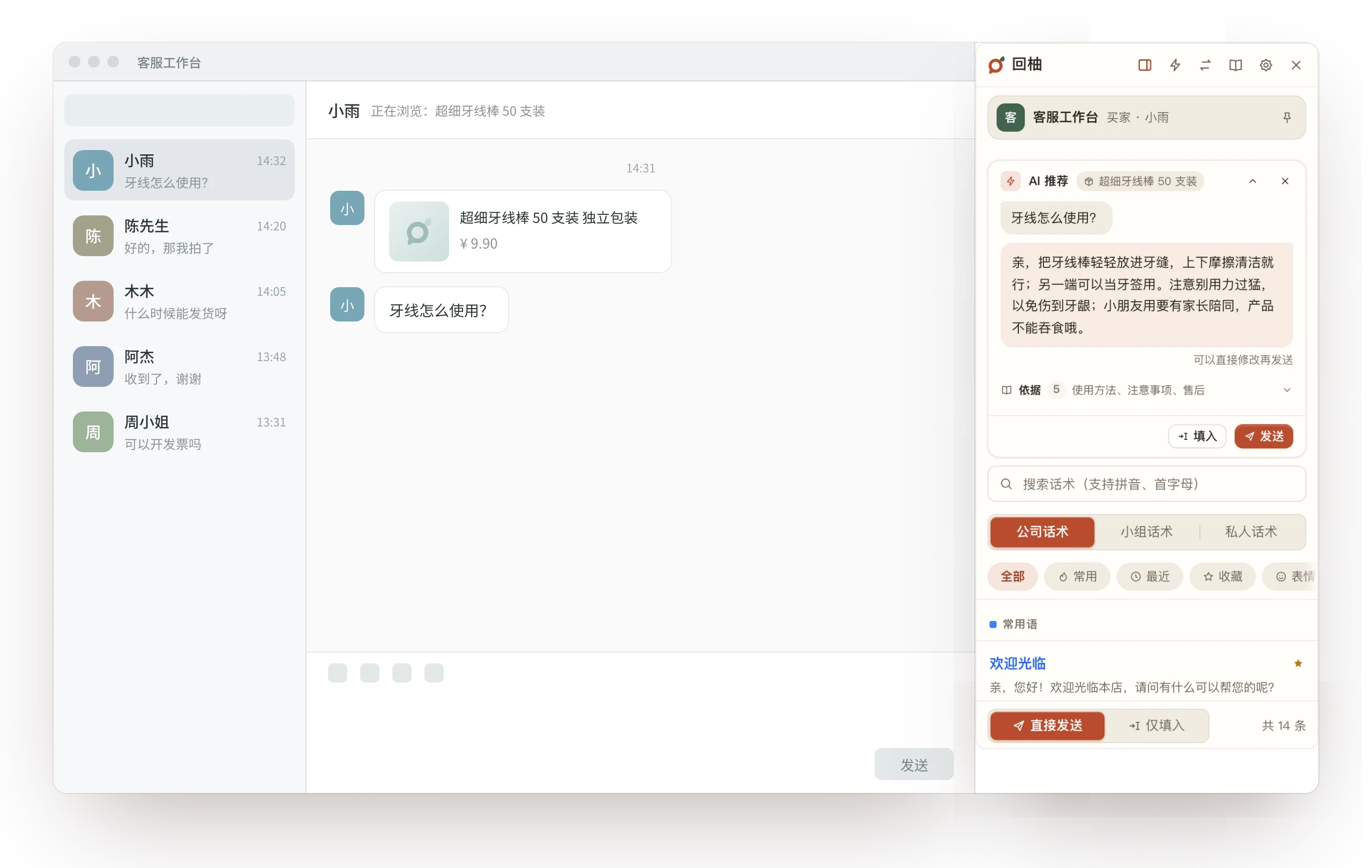Switch to 公司话术 tab
Viewport: 1372px width, 868px height.
coord(1042,532)
